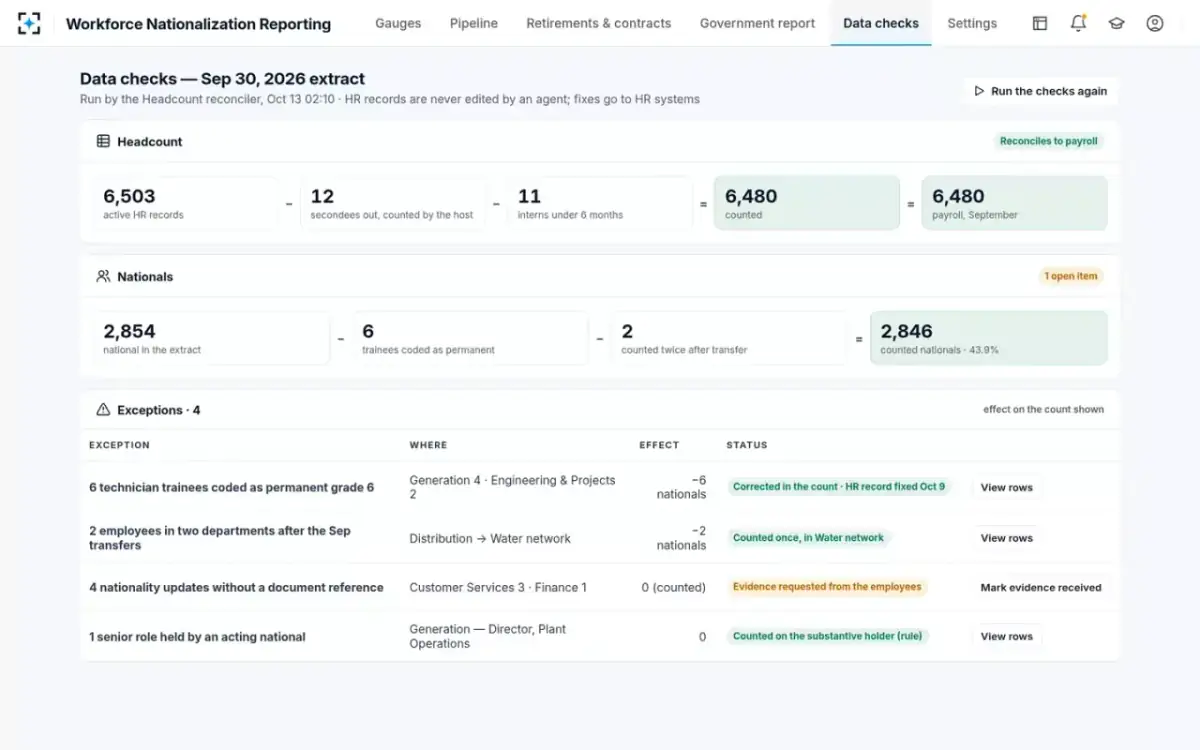Screen dimensions: 1200x750
Task: Click the Status column header
Action: [747, 445]
